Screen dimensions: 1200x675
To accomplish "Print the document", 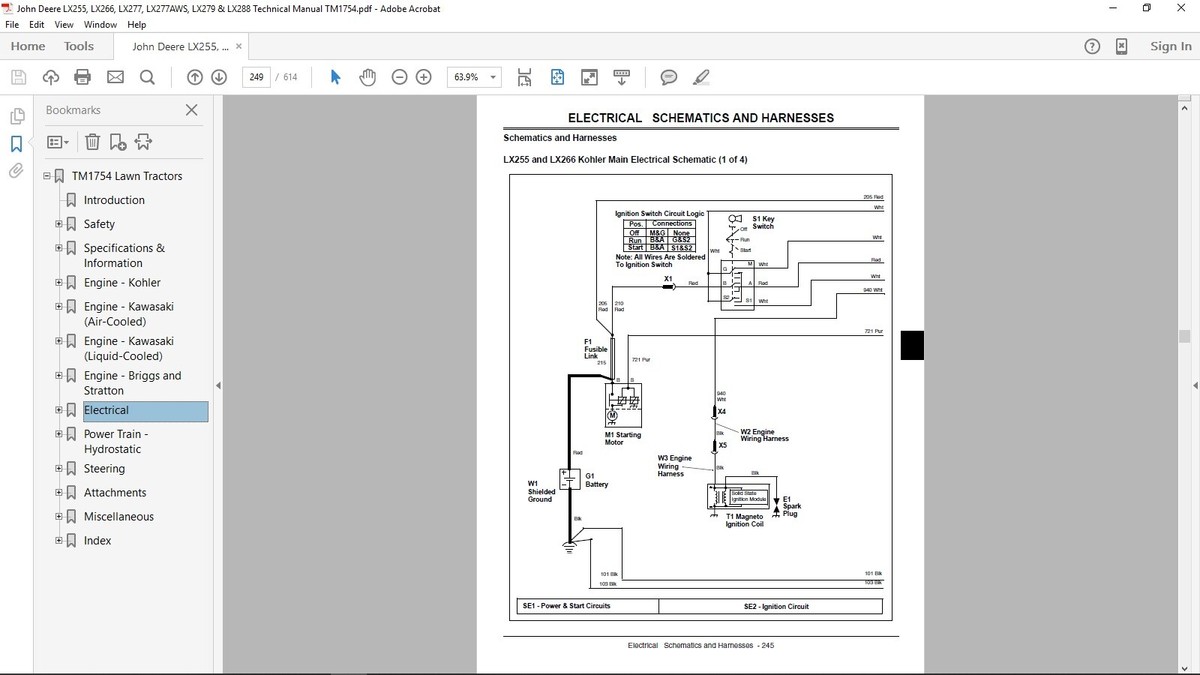I will 83,76.
